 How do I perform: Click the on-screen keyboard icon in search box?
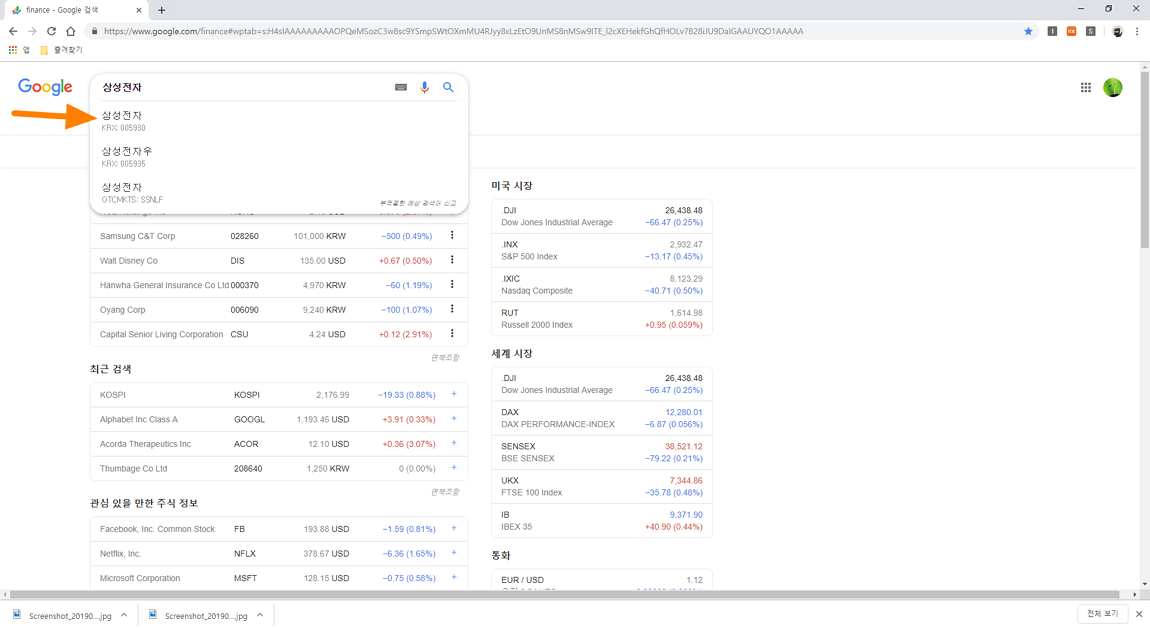point(400,87)
